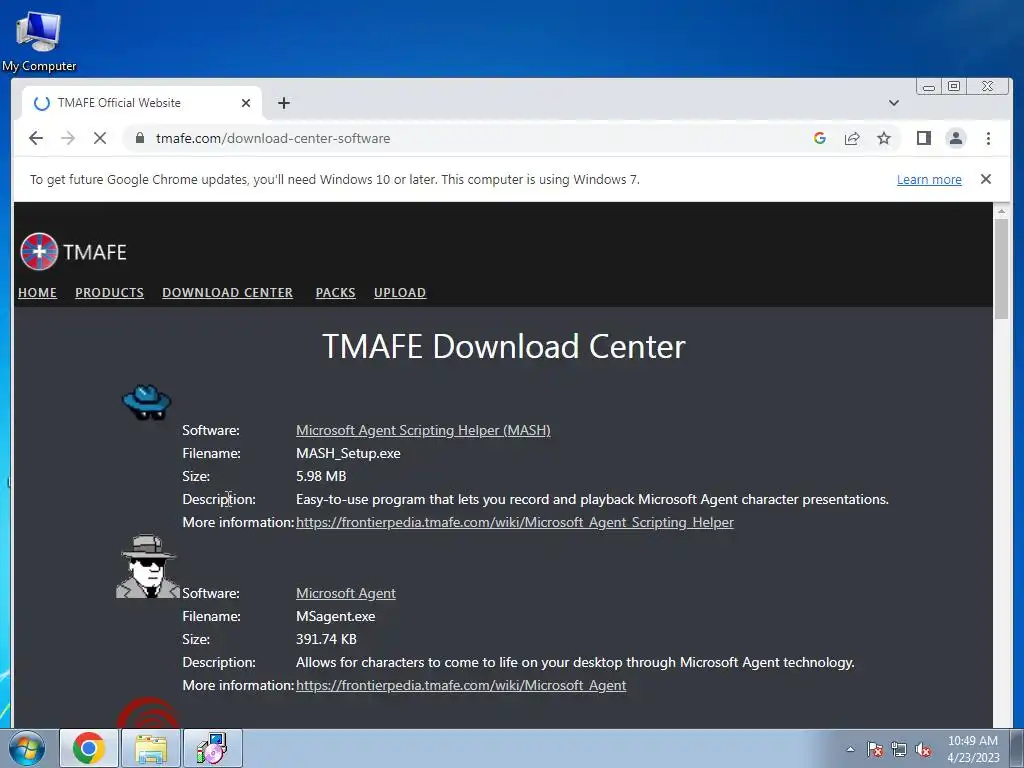Go back to the previous page
Screen dimensions: 1024x768
click(x=36, y=138)
